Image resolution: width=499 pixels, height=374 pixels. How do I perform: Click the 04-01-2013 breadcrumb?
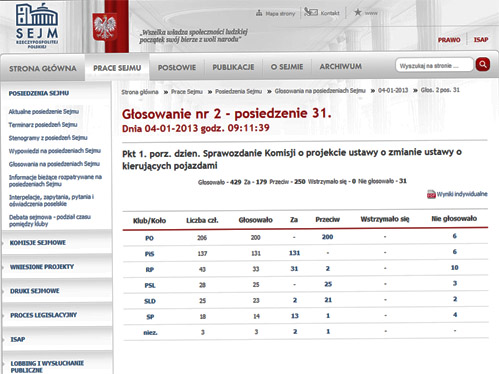click(x=393, y=90)
